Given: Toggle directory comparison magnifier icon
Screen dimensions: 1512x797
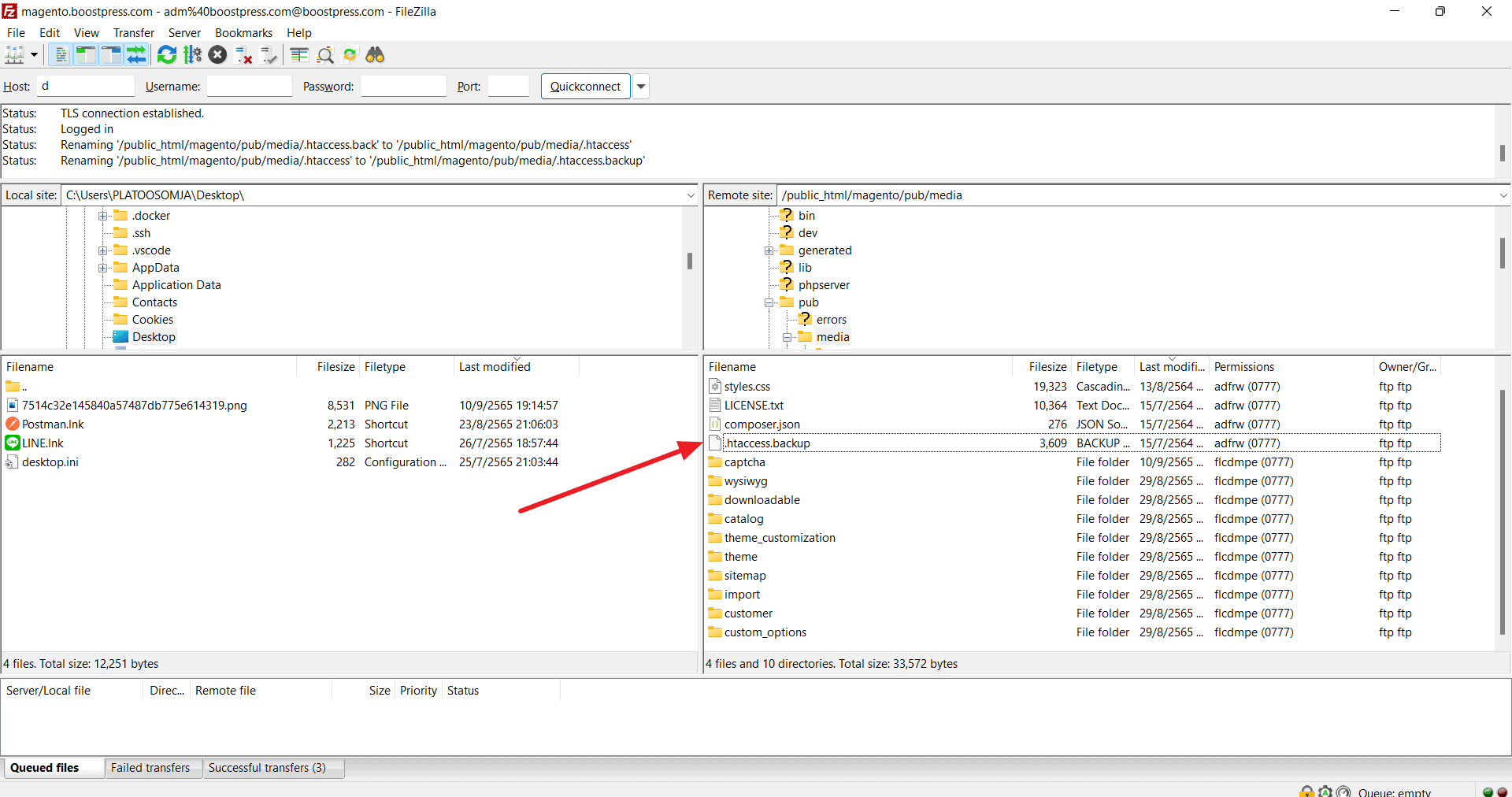Looking at the screenshot, I should pos(324,55).
